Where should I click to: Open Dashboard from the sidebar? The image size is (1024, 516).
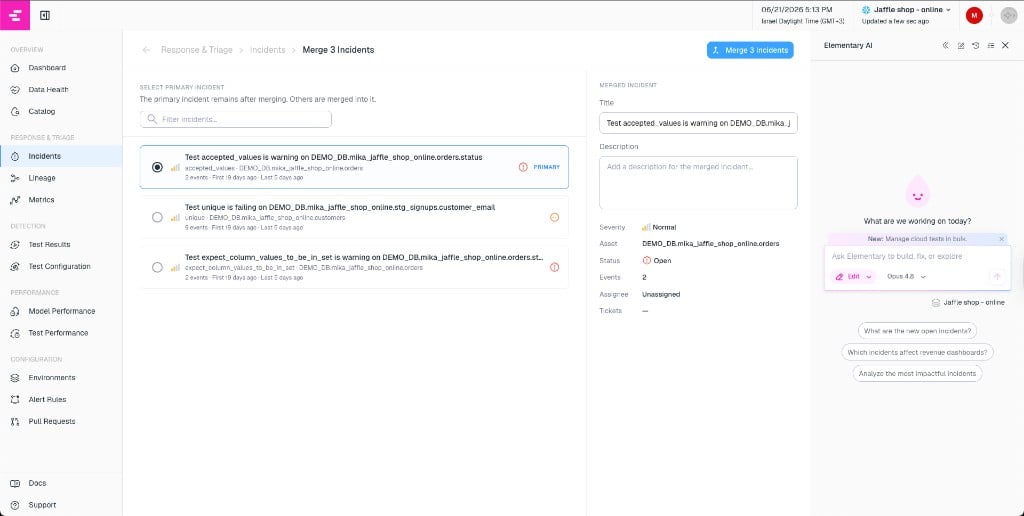pyautogui.click(x=47, y=68)
